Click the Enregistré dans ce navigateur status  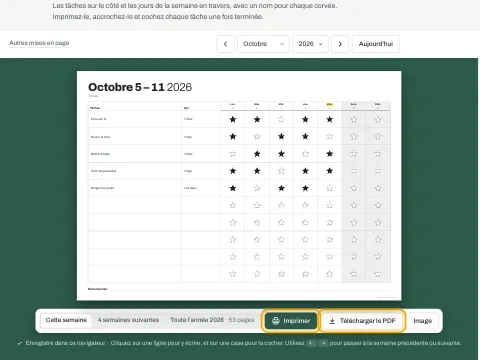pos(62,343)
